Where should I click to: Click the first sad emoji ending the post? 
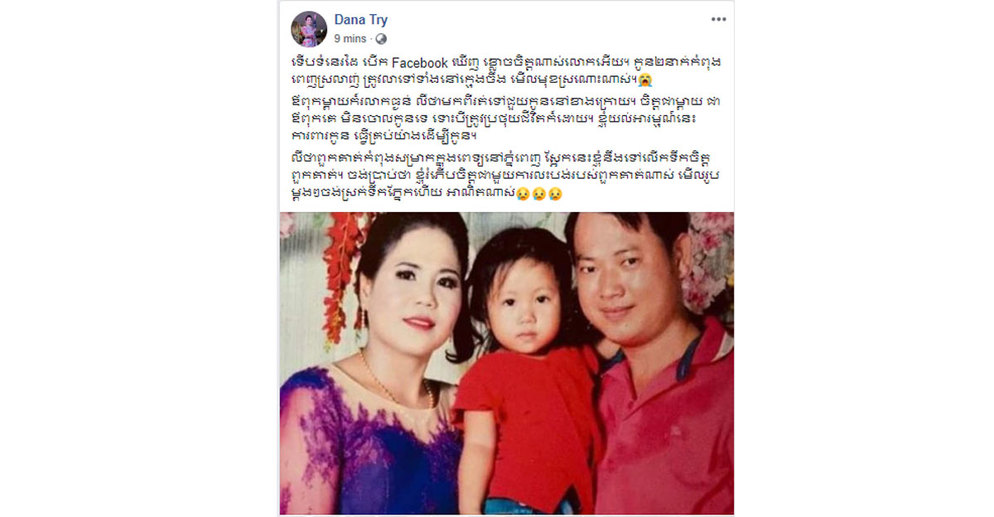(523, 194)
